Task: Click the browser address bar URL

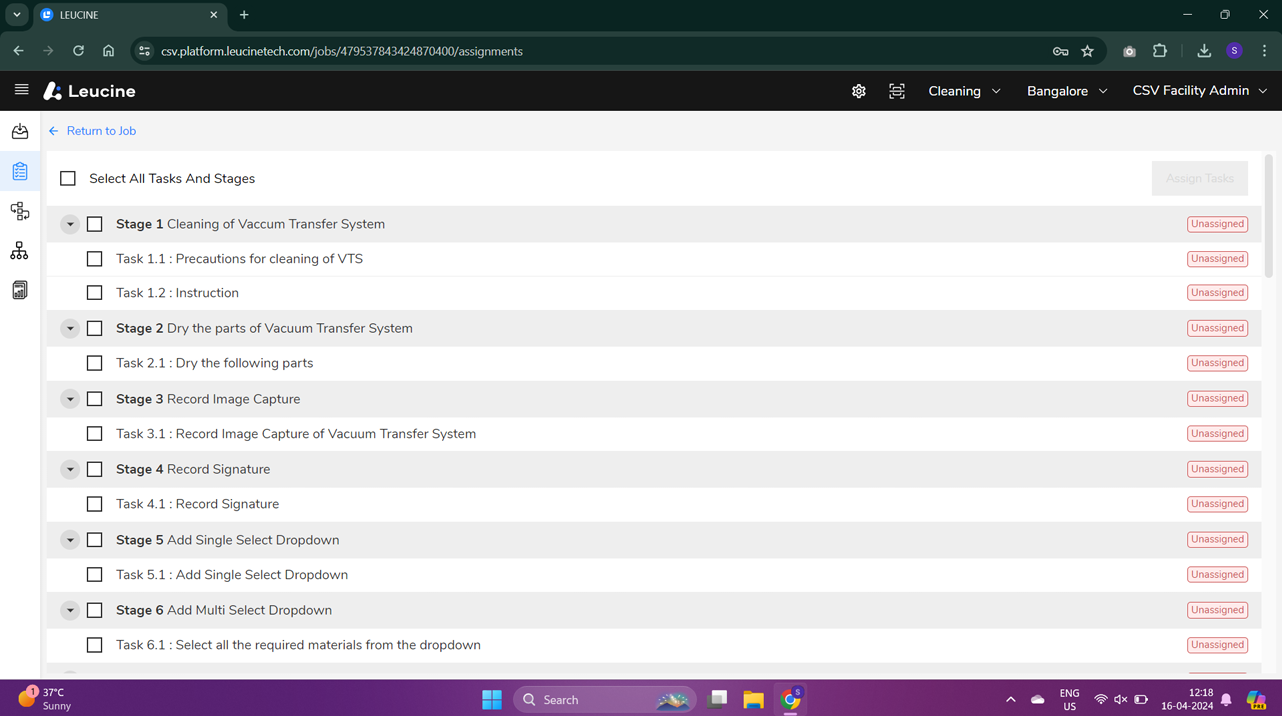Action: [x=342, y=51]
